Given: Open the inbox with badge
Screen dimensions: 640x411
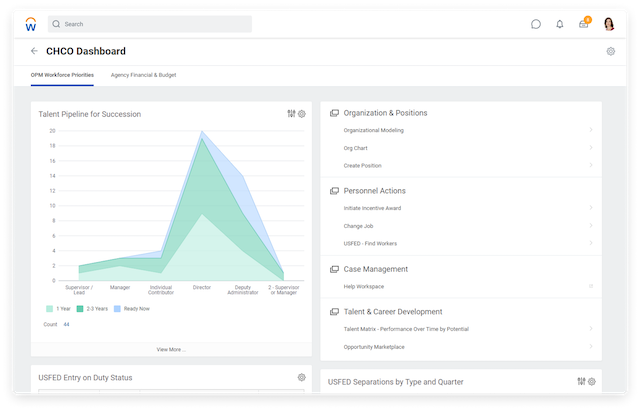Looking at the screenshot, I should click(x=584, y=24).
